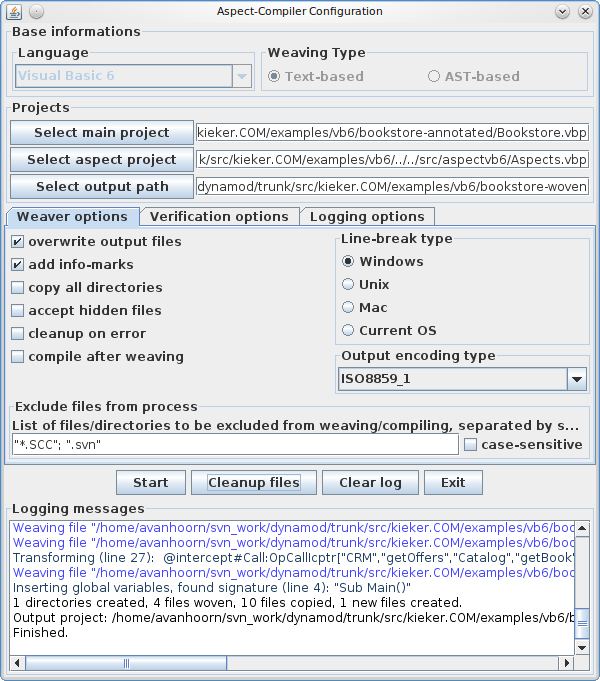
Task: Click the Exit button
Action: 453,483
